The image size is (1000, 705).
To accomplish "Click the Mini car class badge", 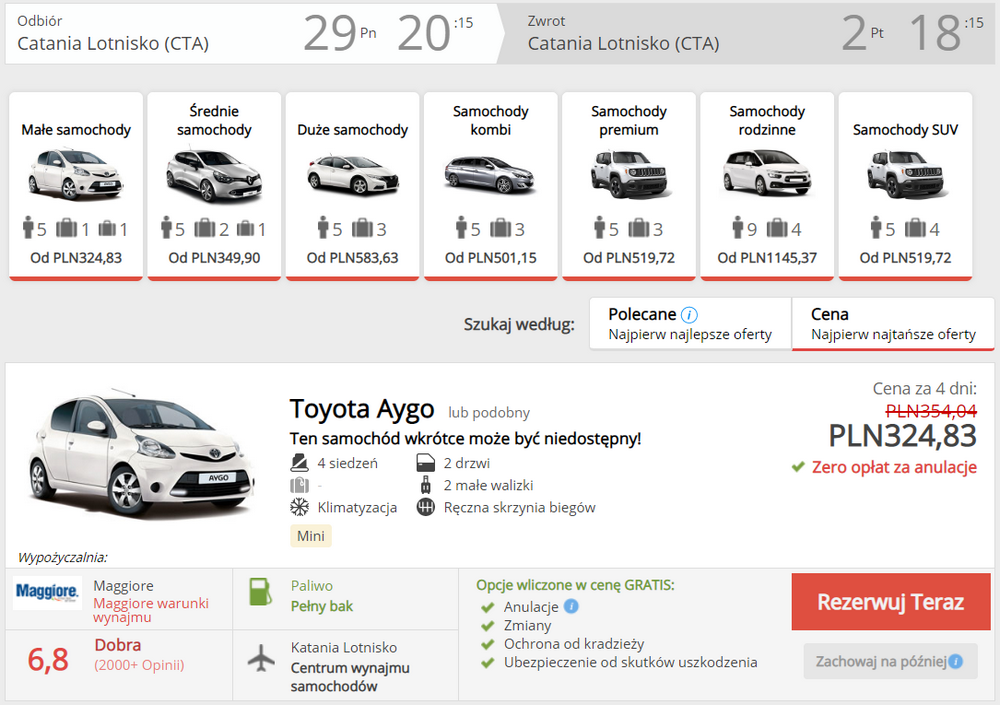I will pyautogui.click(x=311, y=536).
